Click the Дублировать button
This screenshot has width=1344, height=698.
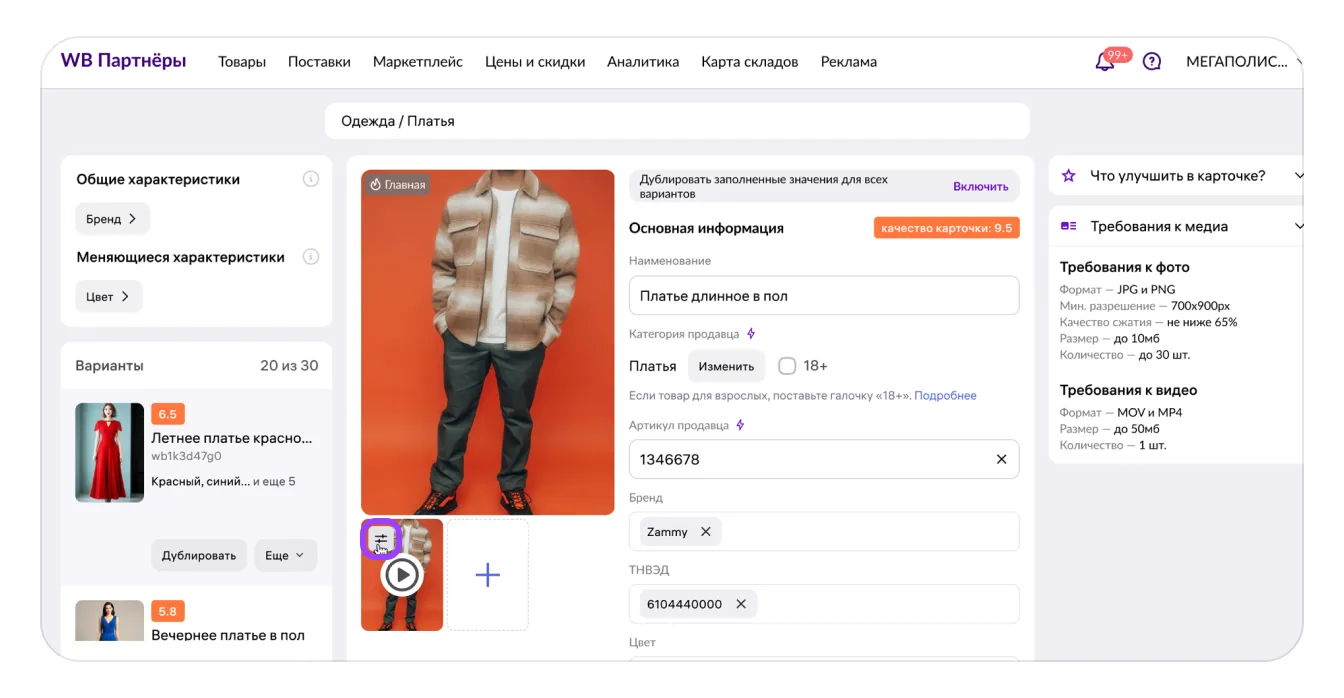click(199, 555)
